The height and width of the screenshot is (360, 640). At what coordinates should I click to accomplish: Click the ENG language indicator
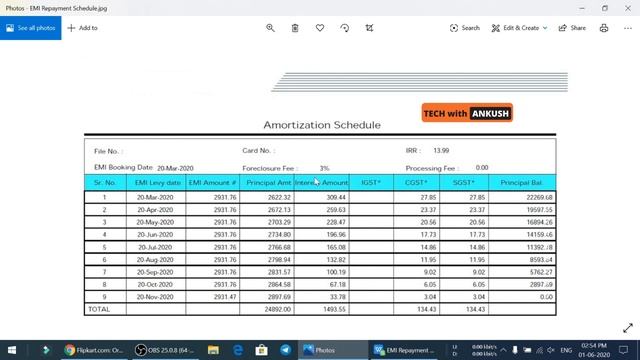pos(566,350)
